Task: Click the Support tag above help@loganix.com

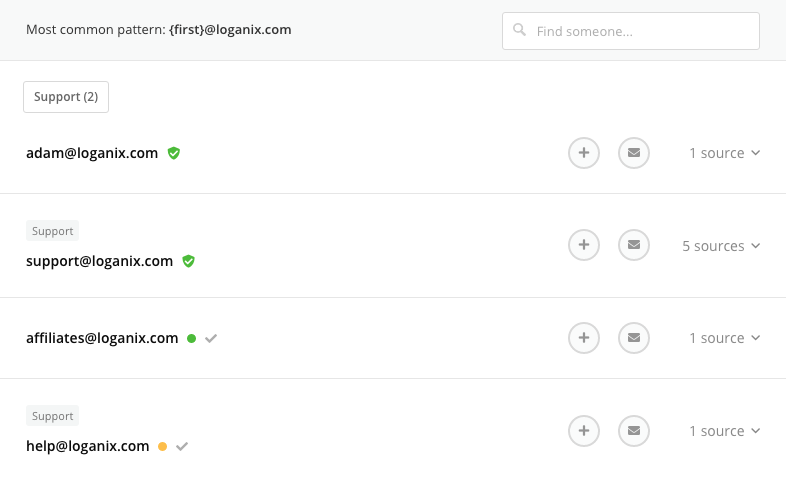Action: (52, 416)
